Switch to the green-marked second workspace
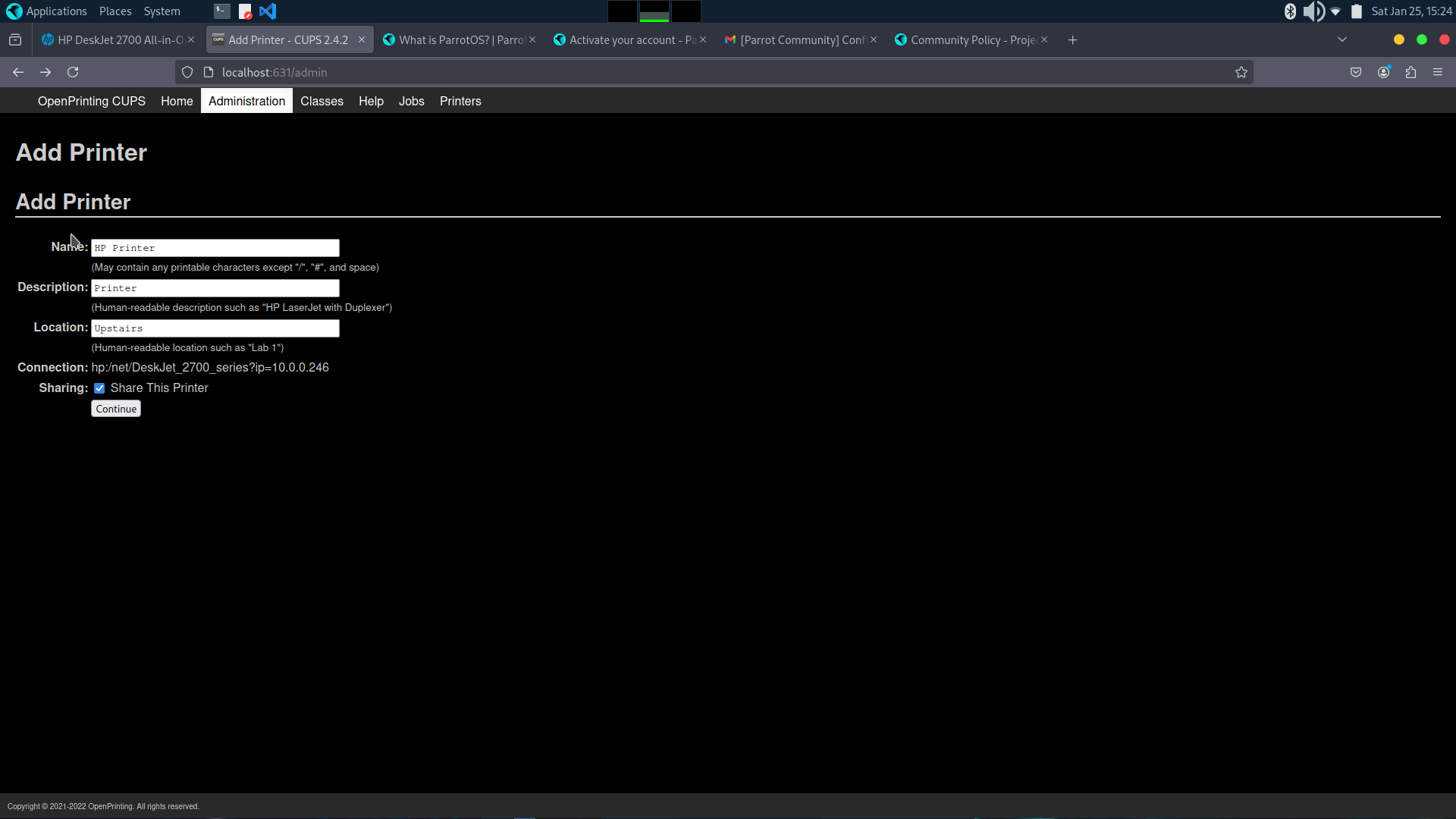1456x819 pixels. point(654,11)
